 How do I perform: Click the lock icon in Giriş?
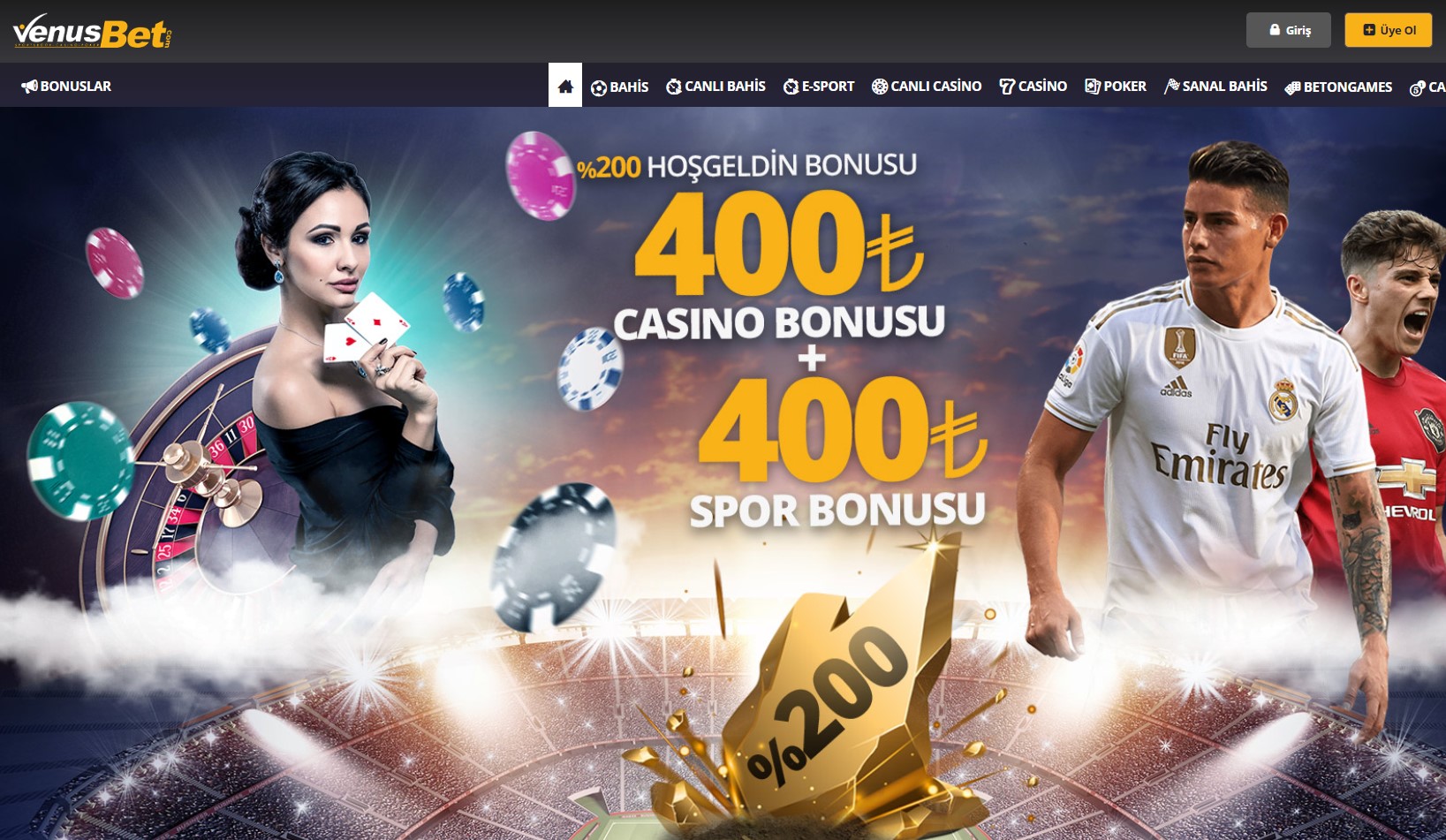point(1275,29)
